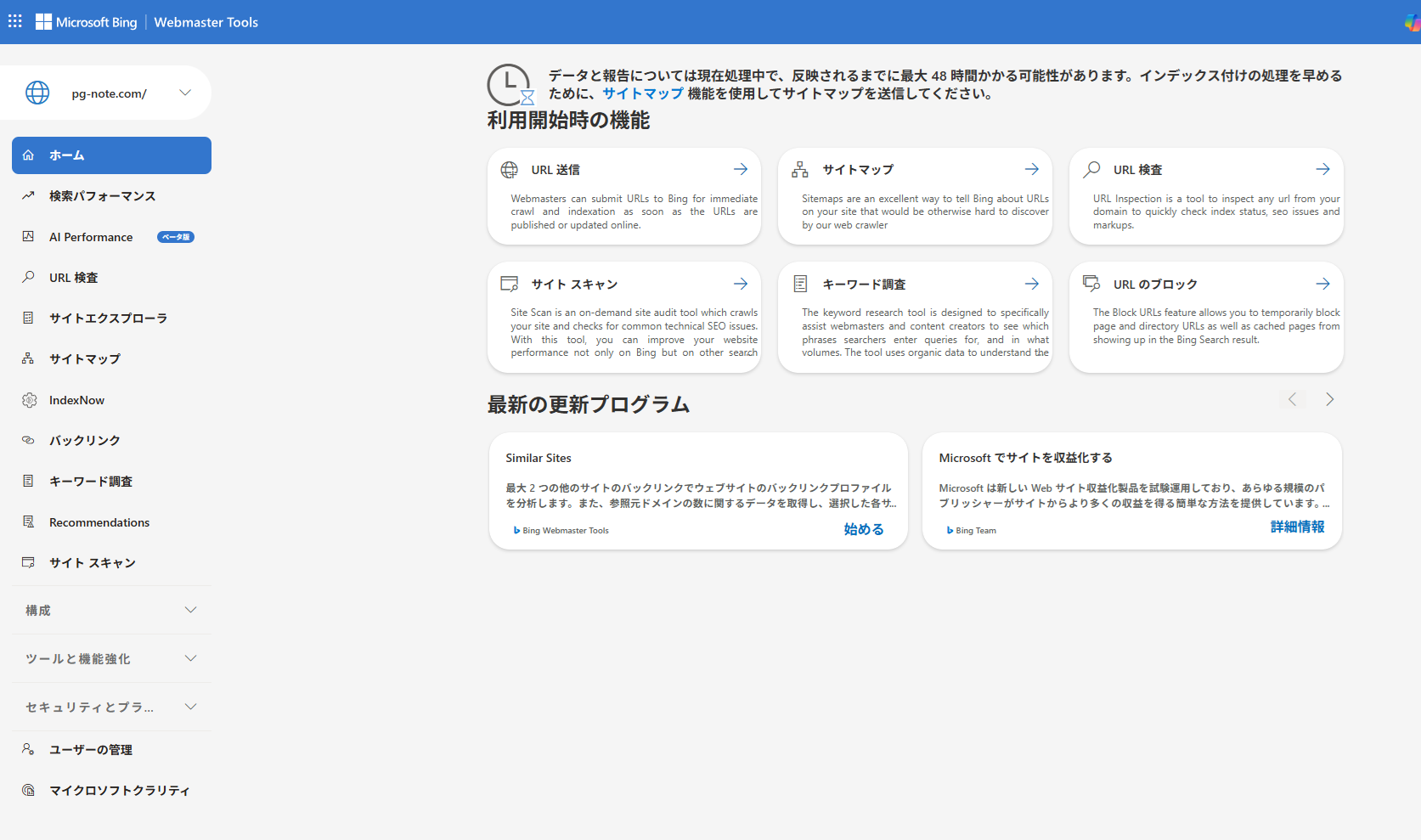Show previous updates with left chevron
The image size is (1421, 840).
pos(1292,399)
